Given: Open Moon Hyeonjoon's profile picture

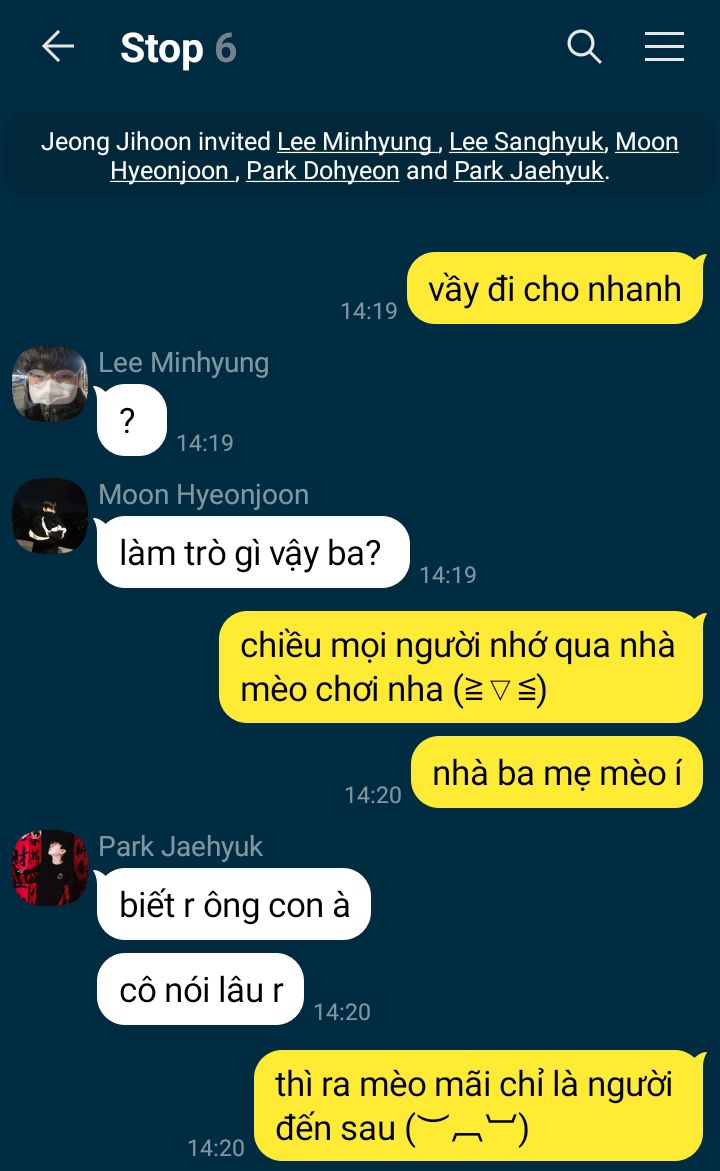Looking at the screenshot, I should [50, 516].
